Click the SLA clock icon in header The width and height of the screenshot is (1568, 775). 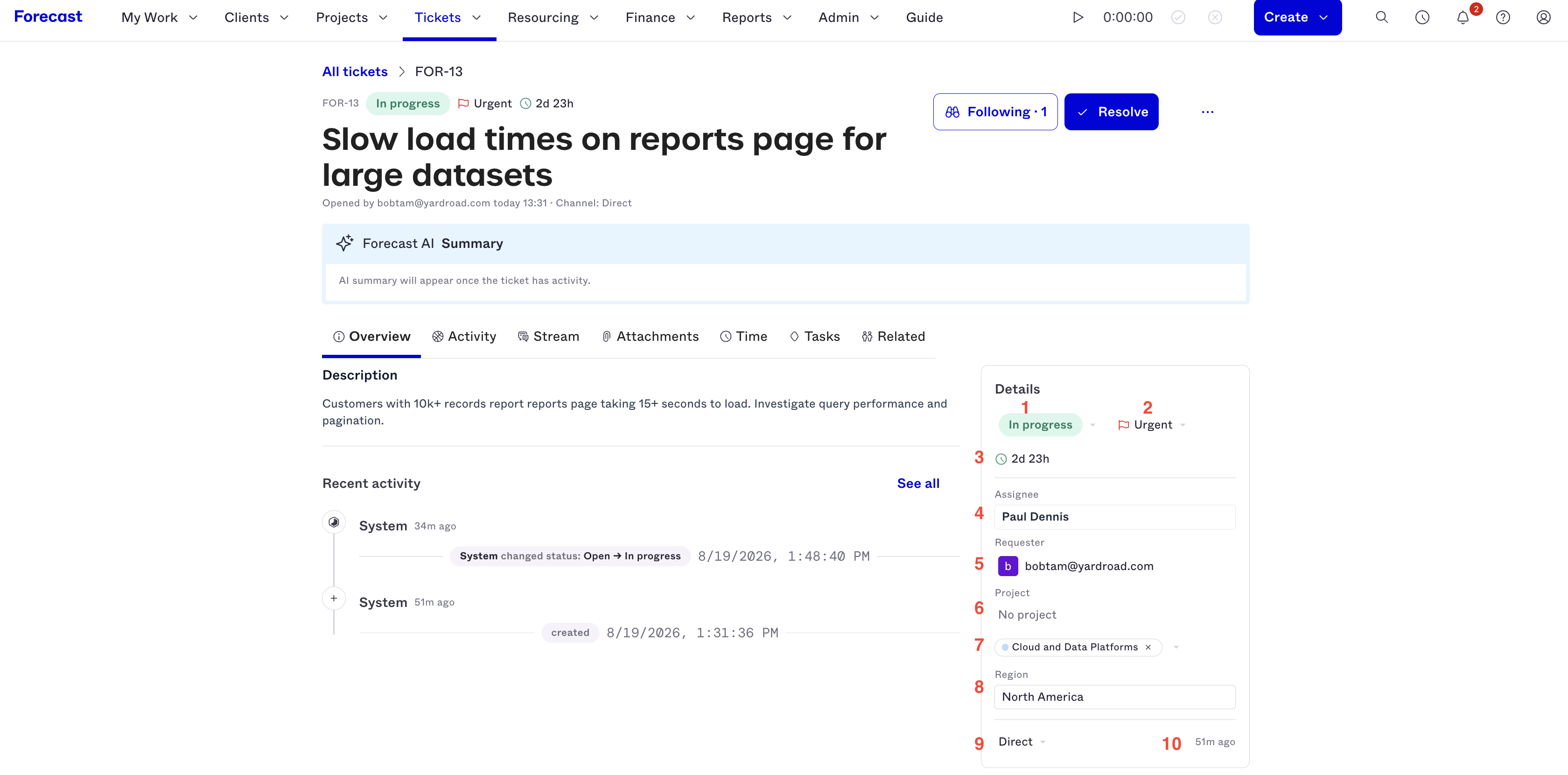coord(525,104)
